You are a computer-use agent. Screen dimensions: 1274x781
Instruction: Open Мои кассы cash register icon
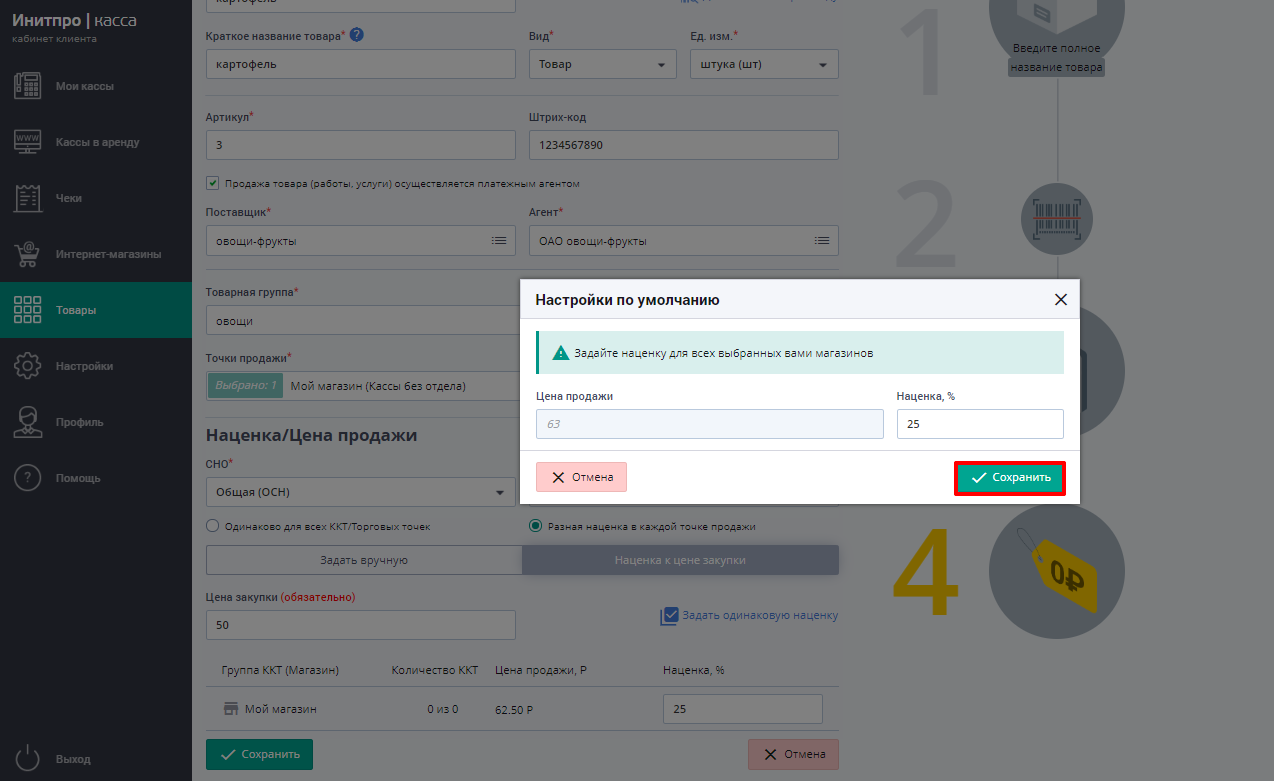pyautogui.click(x=28, y=86)
